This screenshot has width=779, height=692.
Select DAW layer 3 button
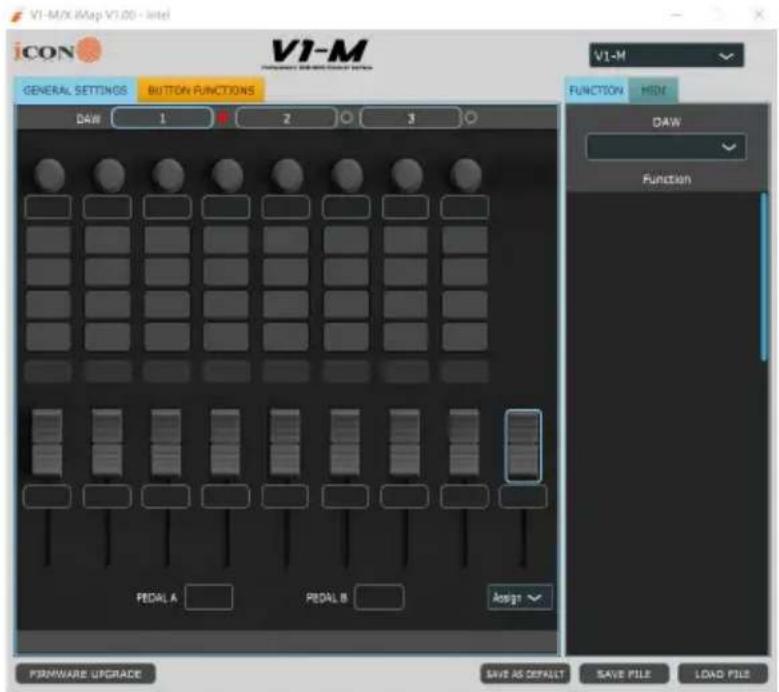tap(410, 118)
